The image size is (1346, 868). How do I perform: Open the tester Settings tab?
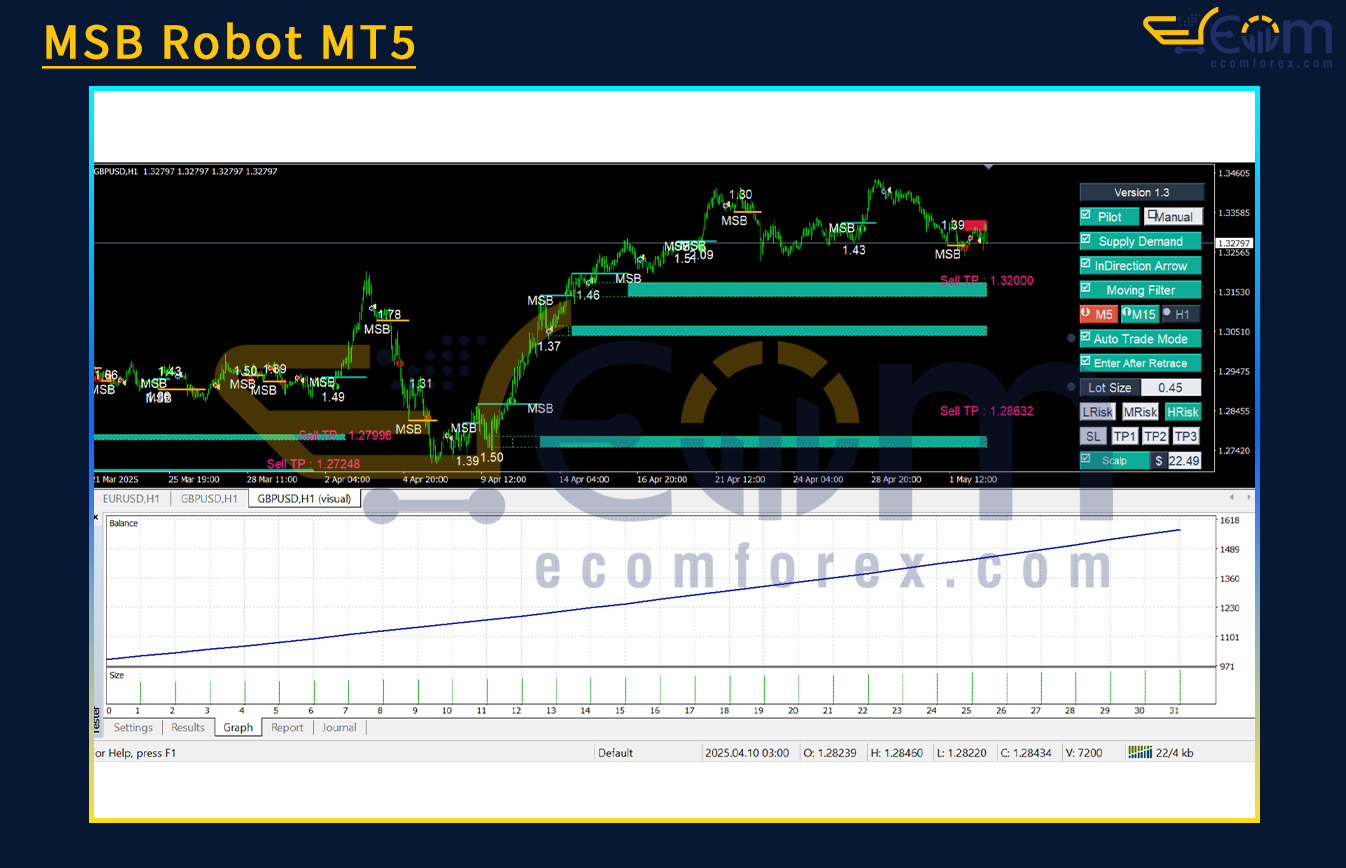[x=133, y=727]
